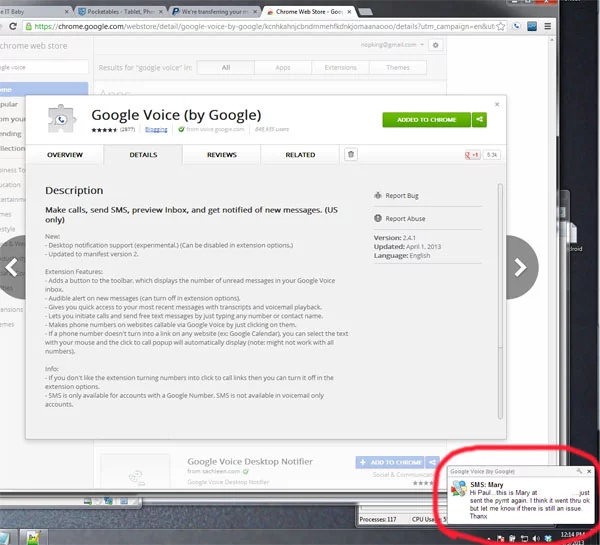Open a new browser tab

pyautogui.click(x=365, y=12)
